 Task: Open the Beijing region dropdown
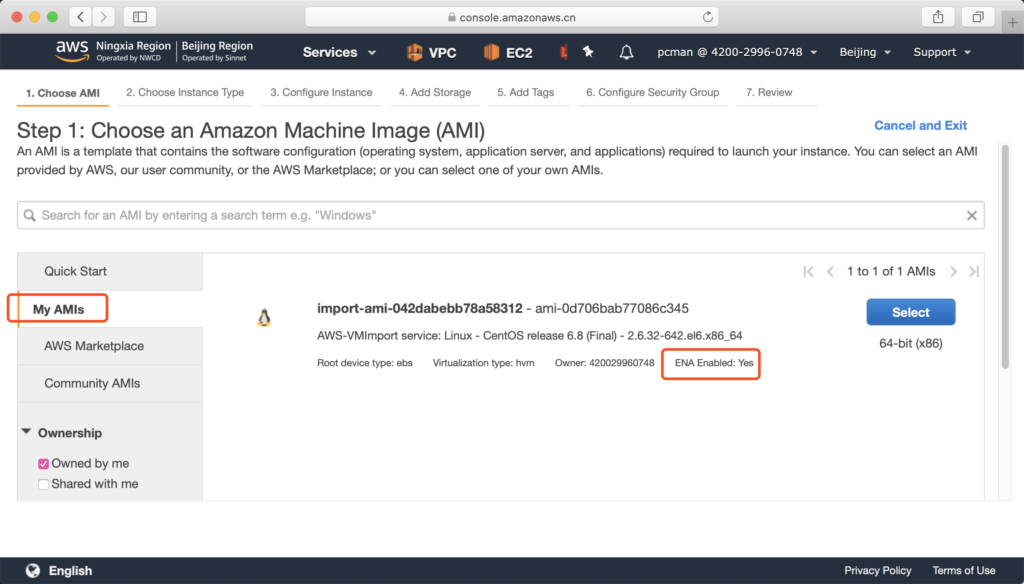point(864,52)
